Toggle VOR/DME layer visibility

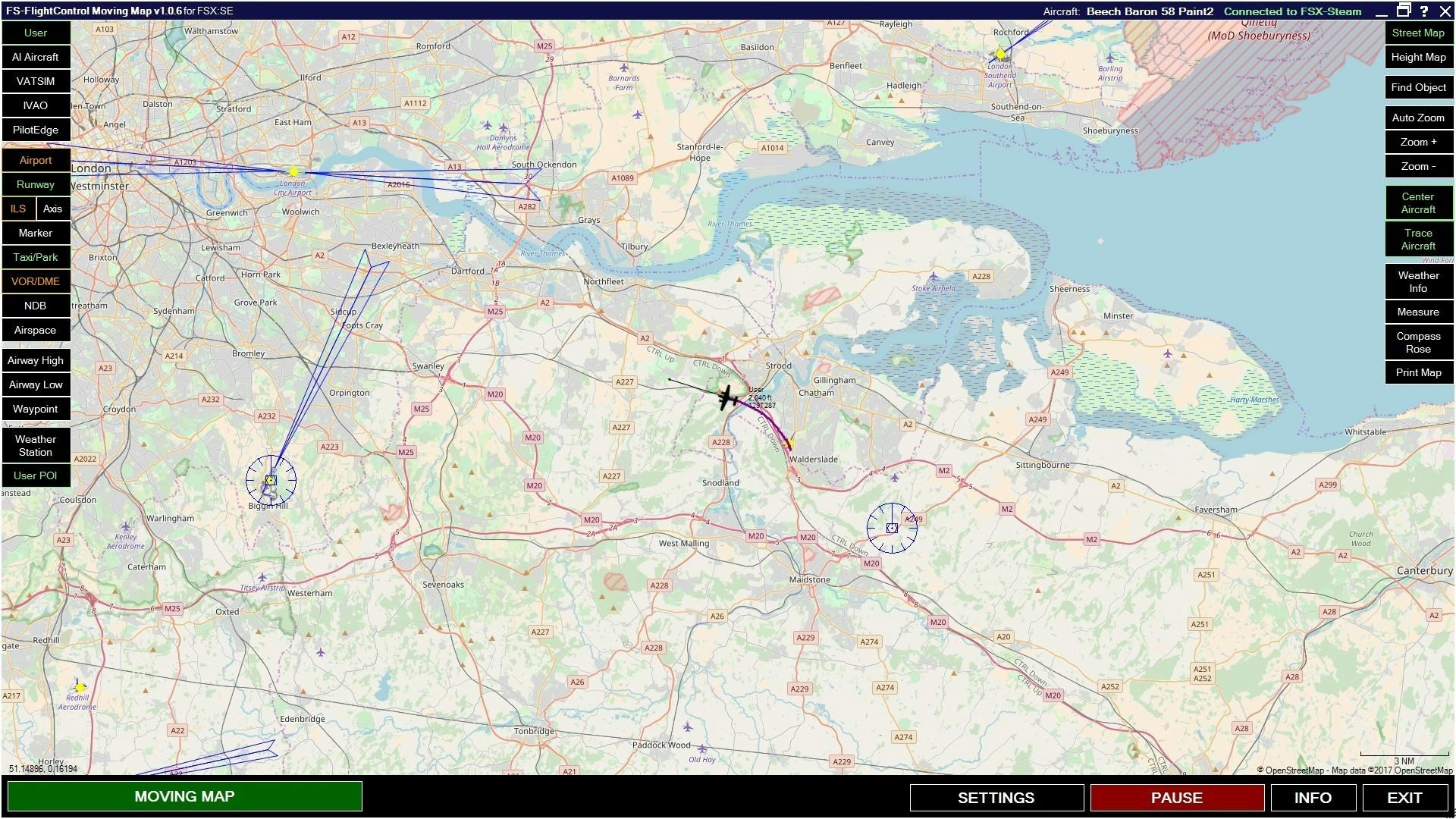(x=36, y=281)
